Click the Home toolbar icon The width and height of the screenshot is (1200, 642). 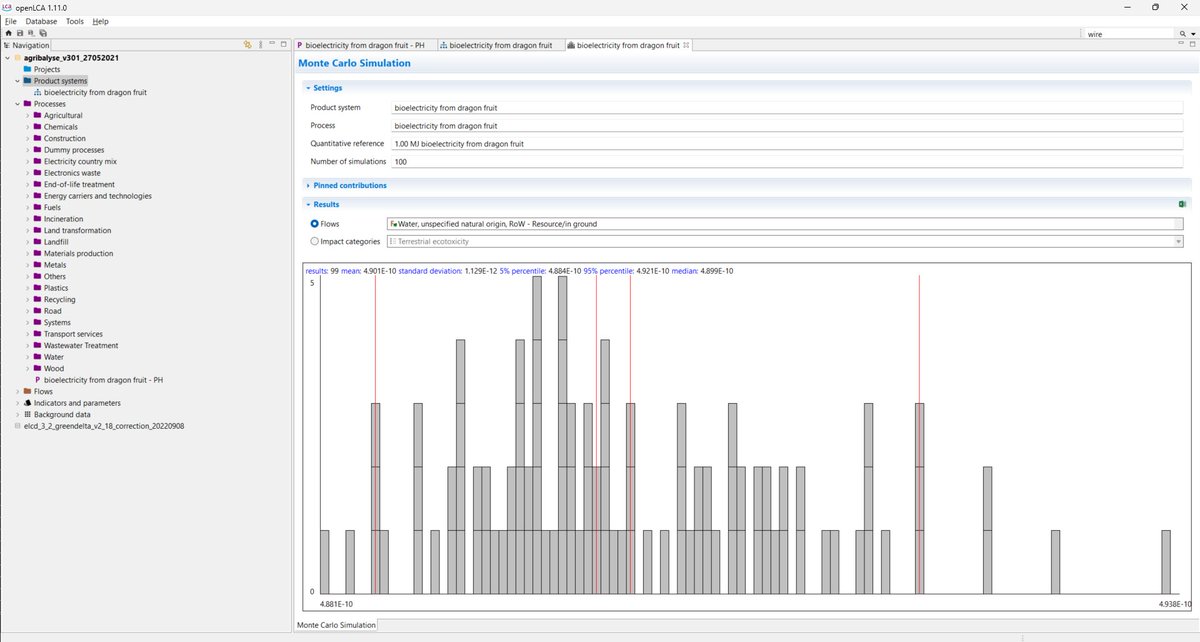point(8,33)
